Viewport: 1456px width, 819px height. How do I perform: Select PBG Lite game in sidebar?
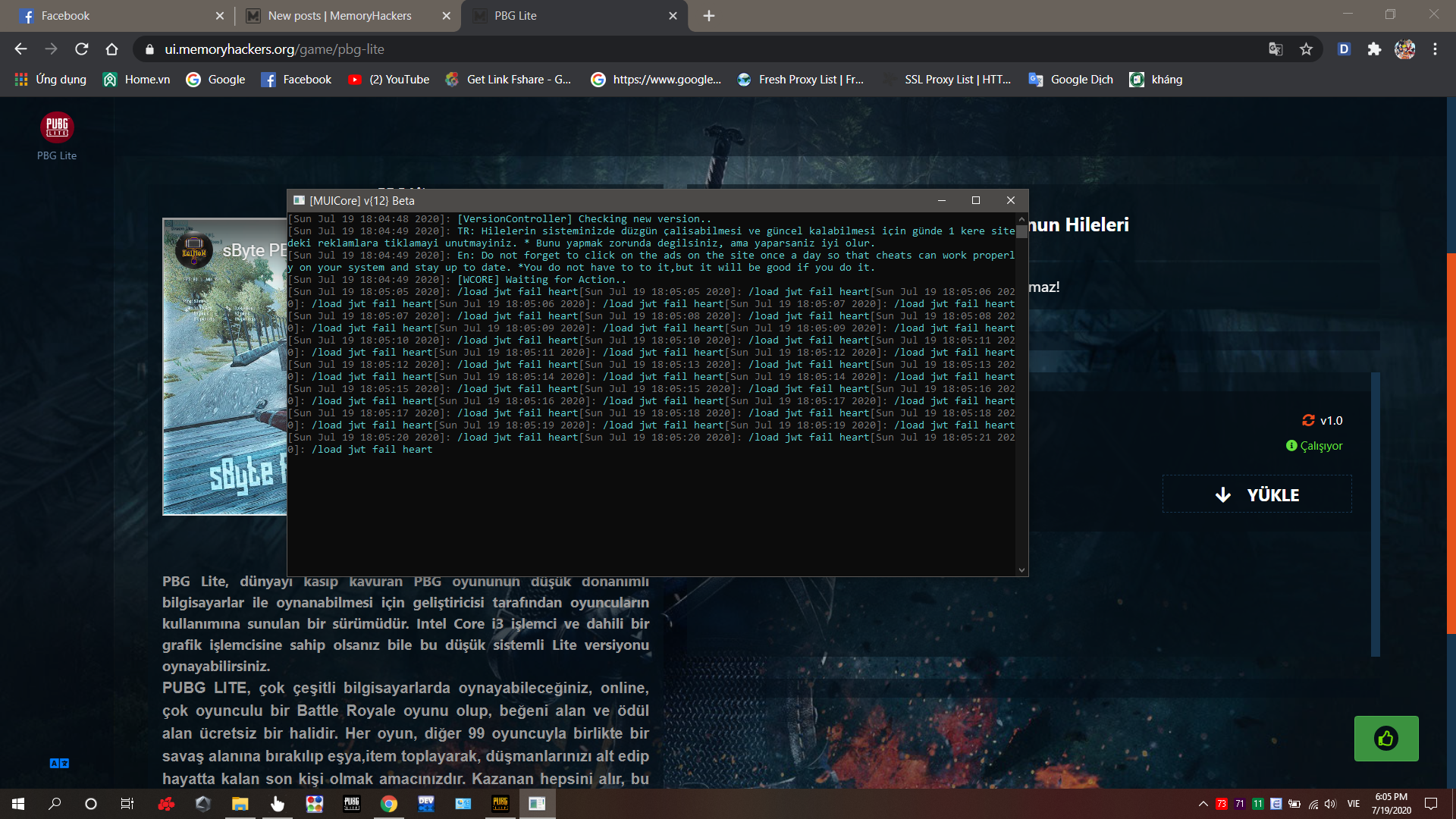(x=57, y=136)
